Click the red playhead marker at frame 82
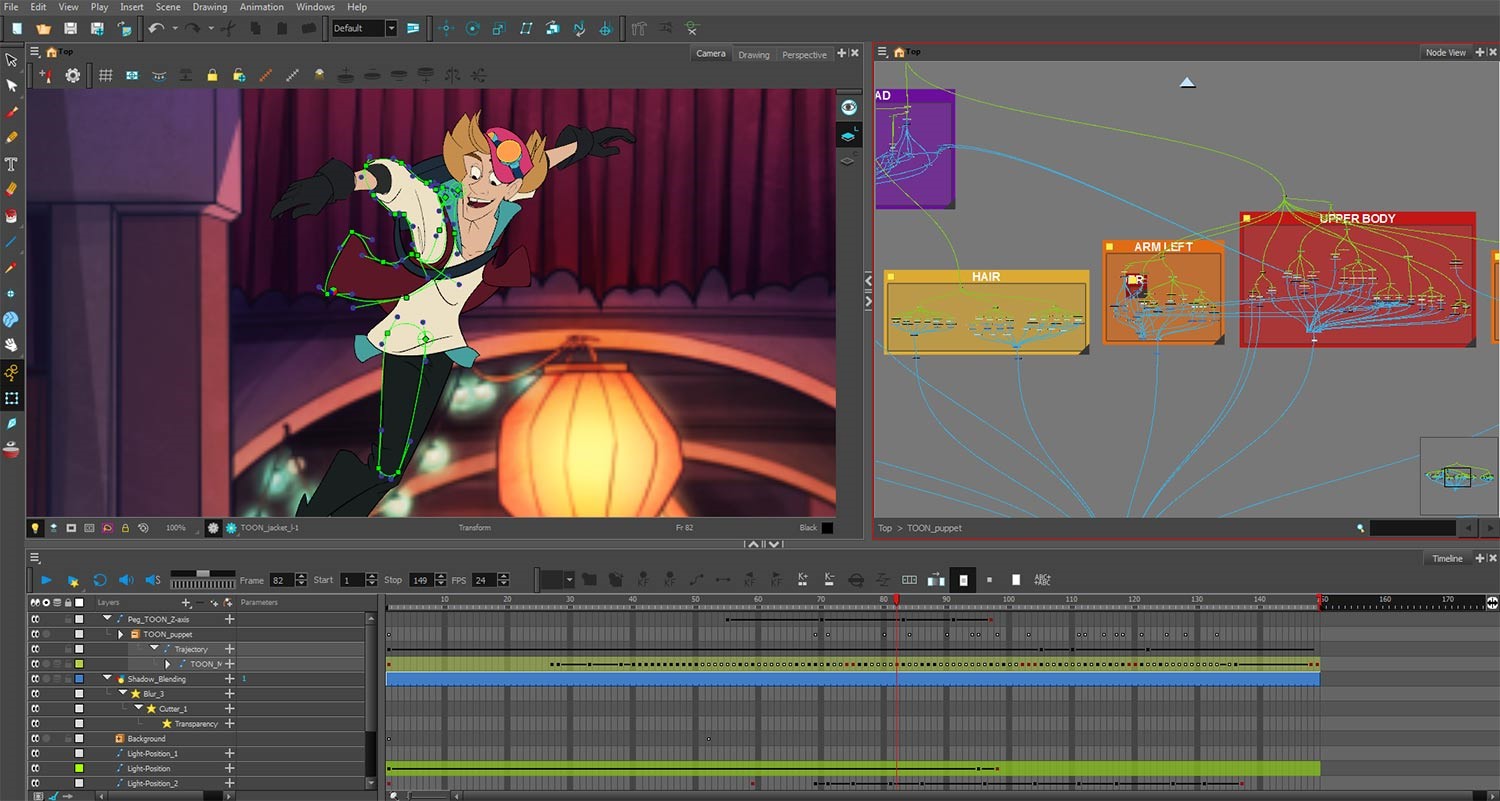Image resolution: width=1500 pixels, height=801 pixels. [x=897, y=601]
